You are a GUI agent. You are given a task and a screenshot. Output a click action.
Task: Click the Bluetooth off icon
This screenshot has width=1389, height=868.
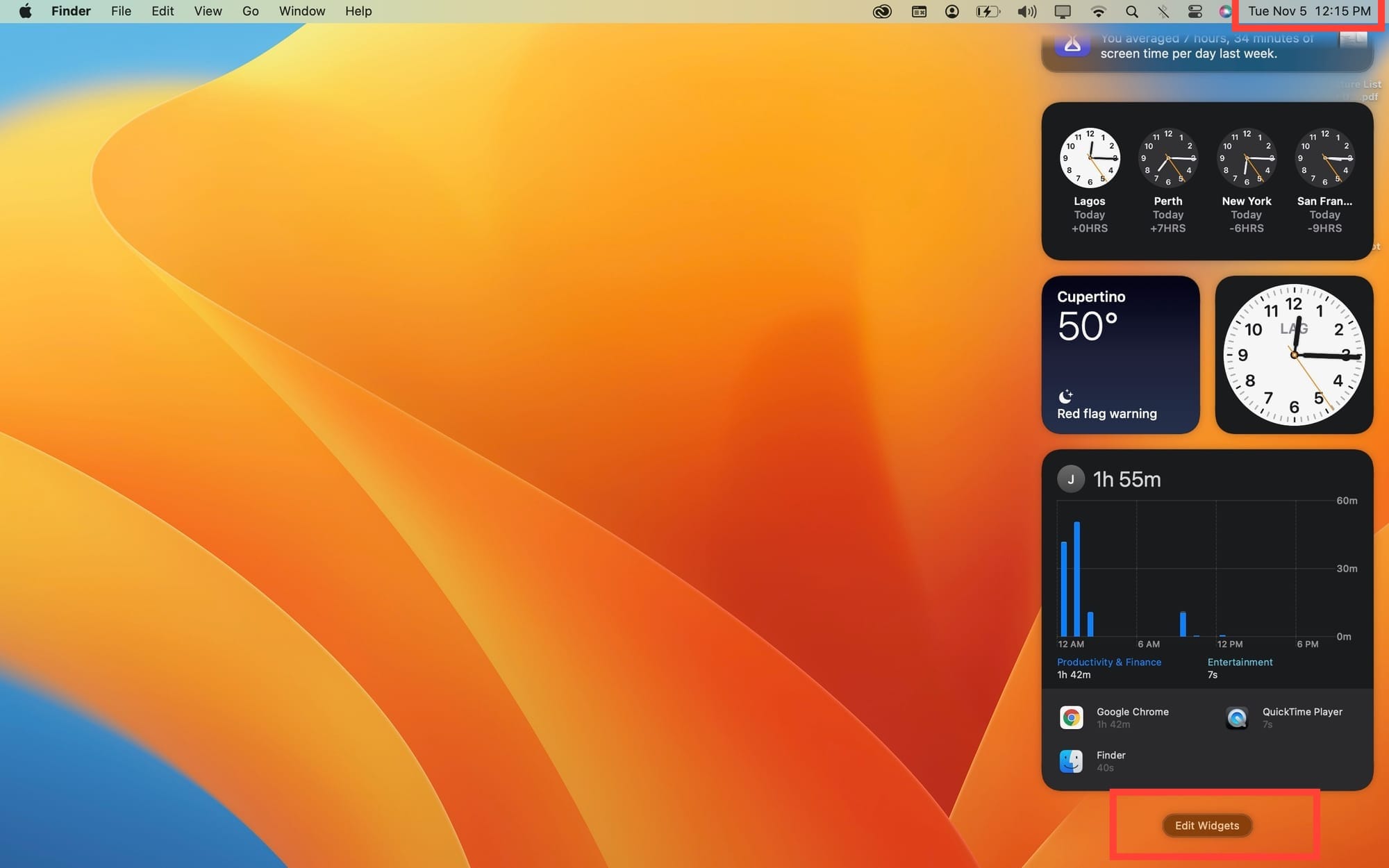[x=1163, y=11]
